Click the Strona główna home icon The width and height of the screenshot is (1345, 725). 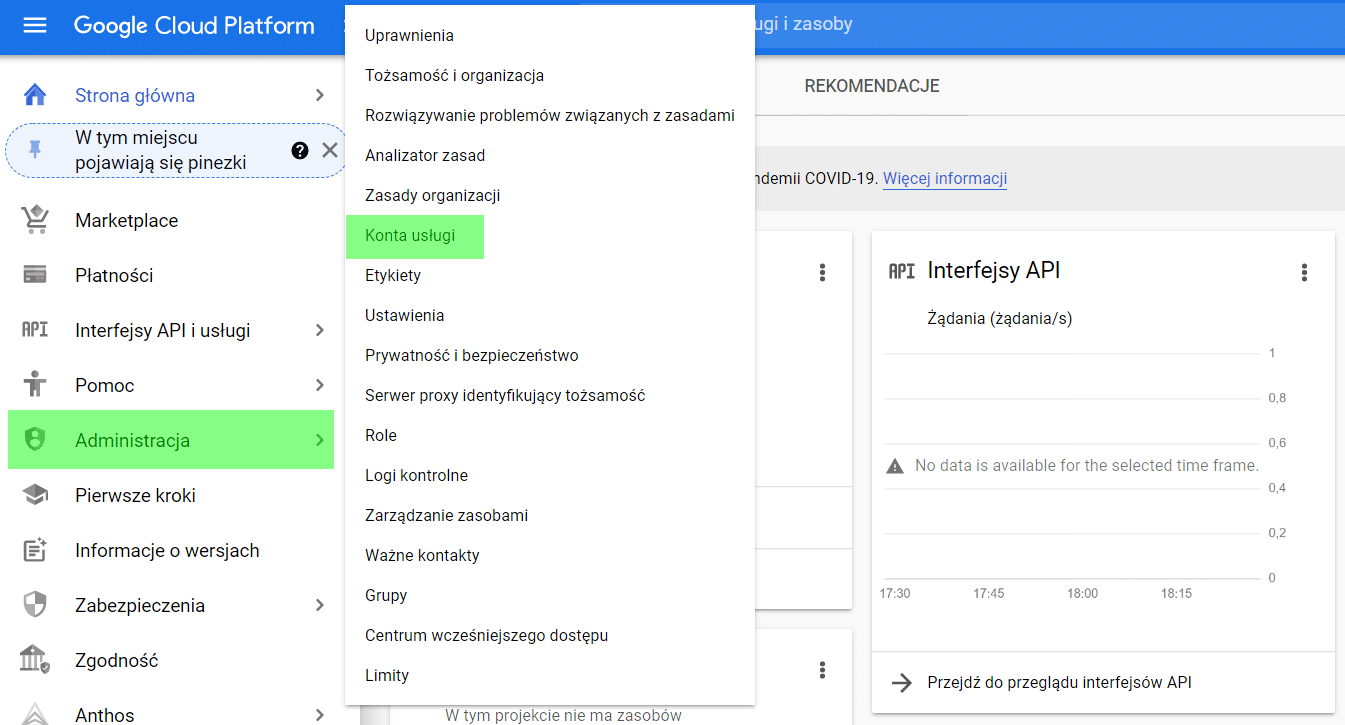(35, 95)
